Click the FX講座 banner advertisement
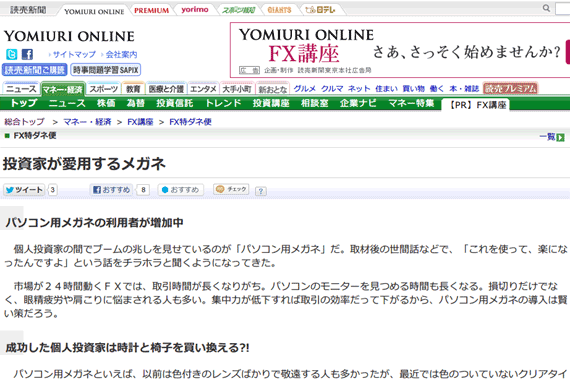The height and width of the screenshot is (379, 570). point(400,50)
